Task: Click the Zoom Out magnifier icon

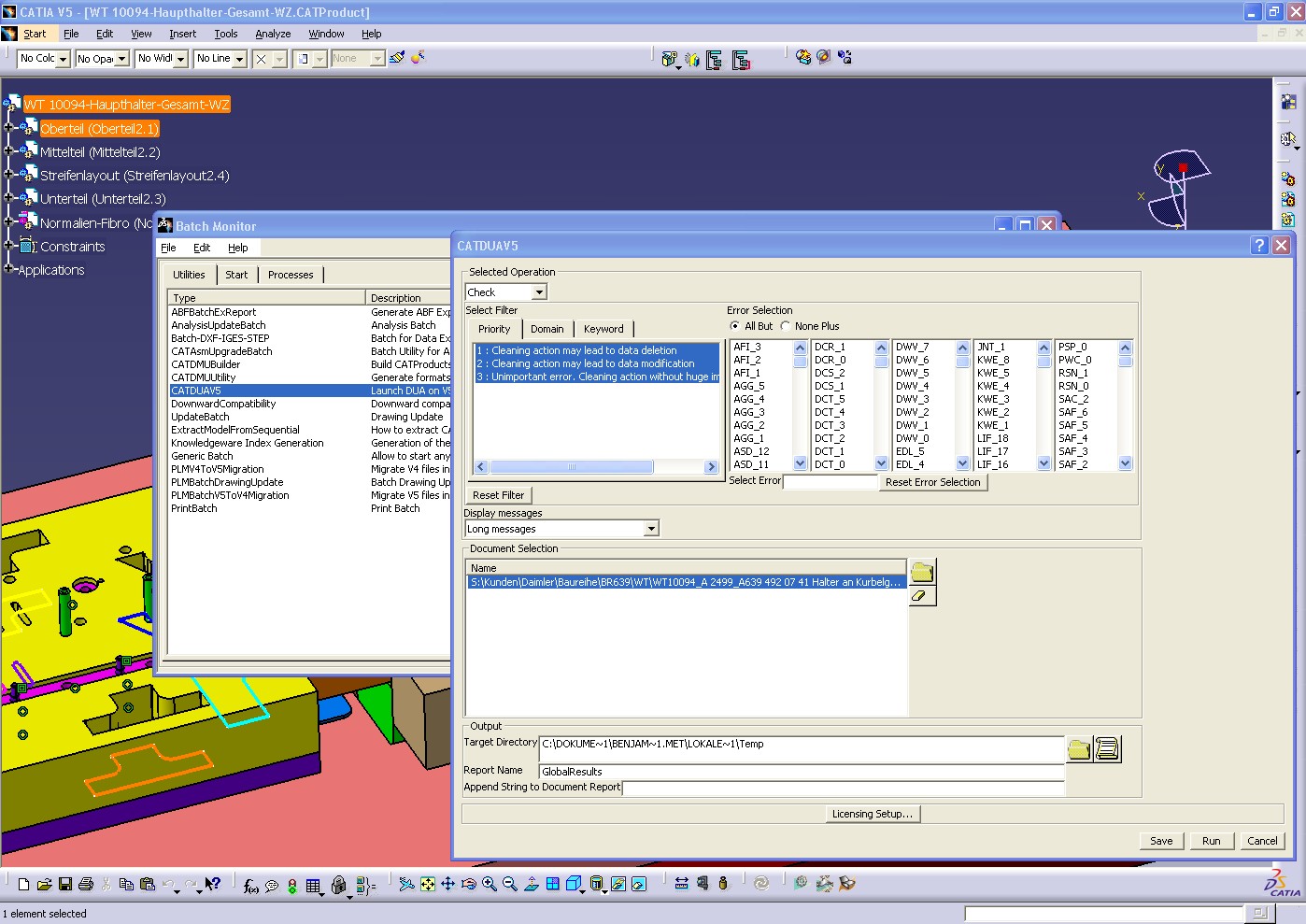Action: (510, 884)
